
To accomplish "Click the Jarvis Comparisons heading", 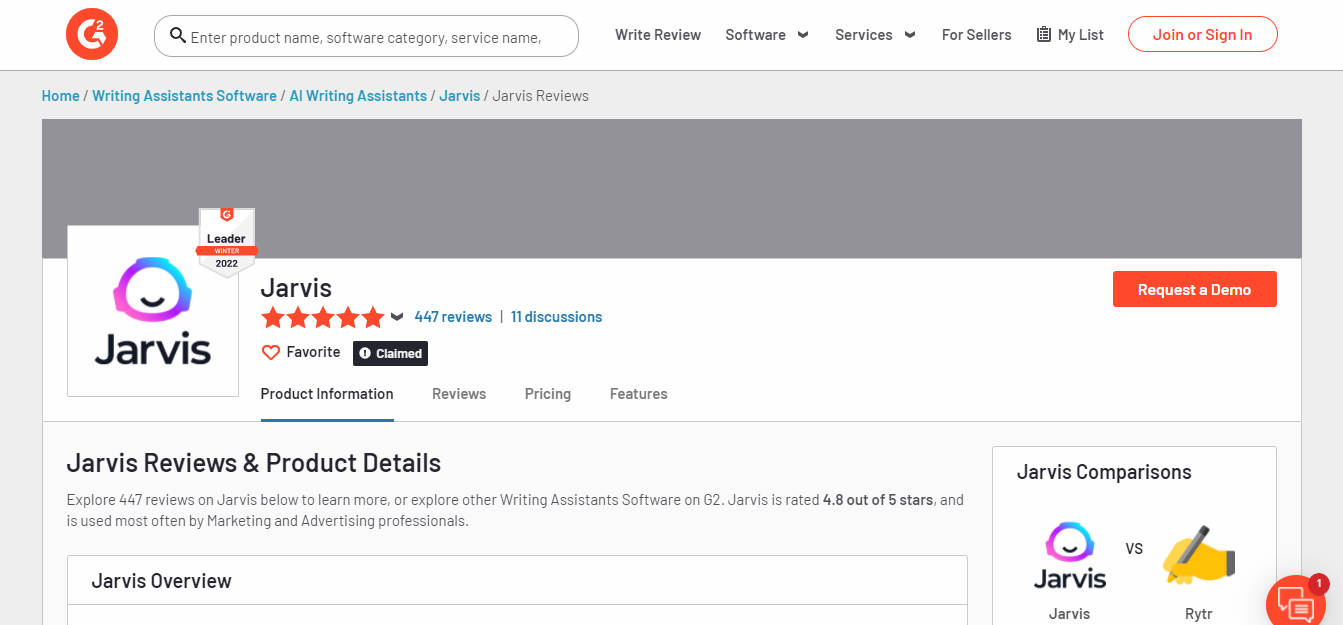I will coord(1104,472).
